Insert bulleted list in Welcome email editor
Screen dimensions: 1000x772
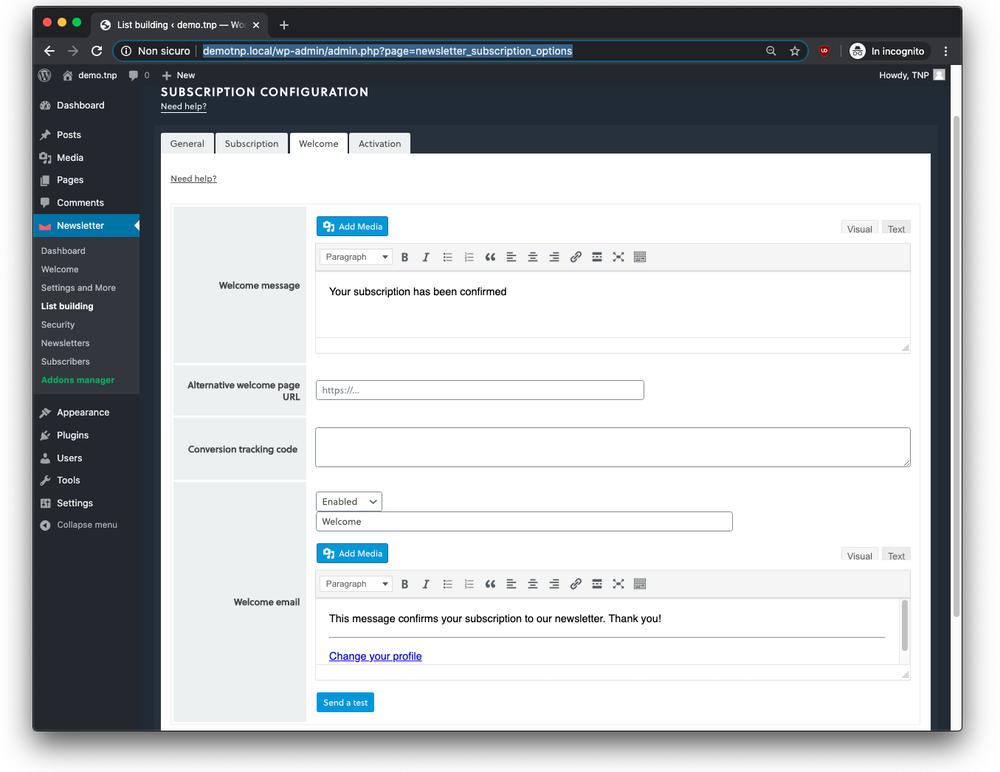coord(448,584)
